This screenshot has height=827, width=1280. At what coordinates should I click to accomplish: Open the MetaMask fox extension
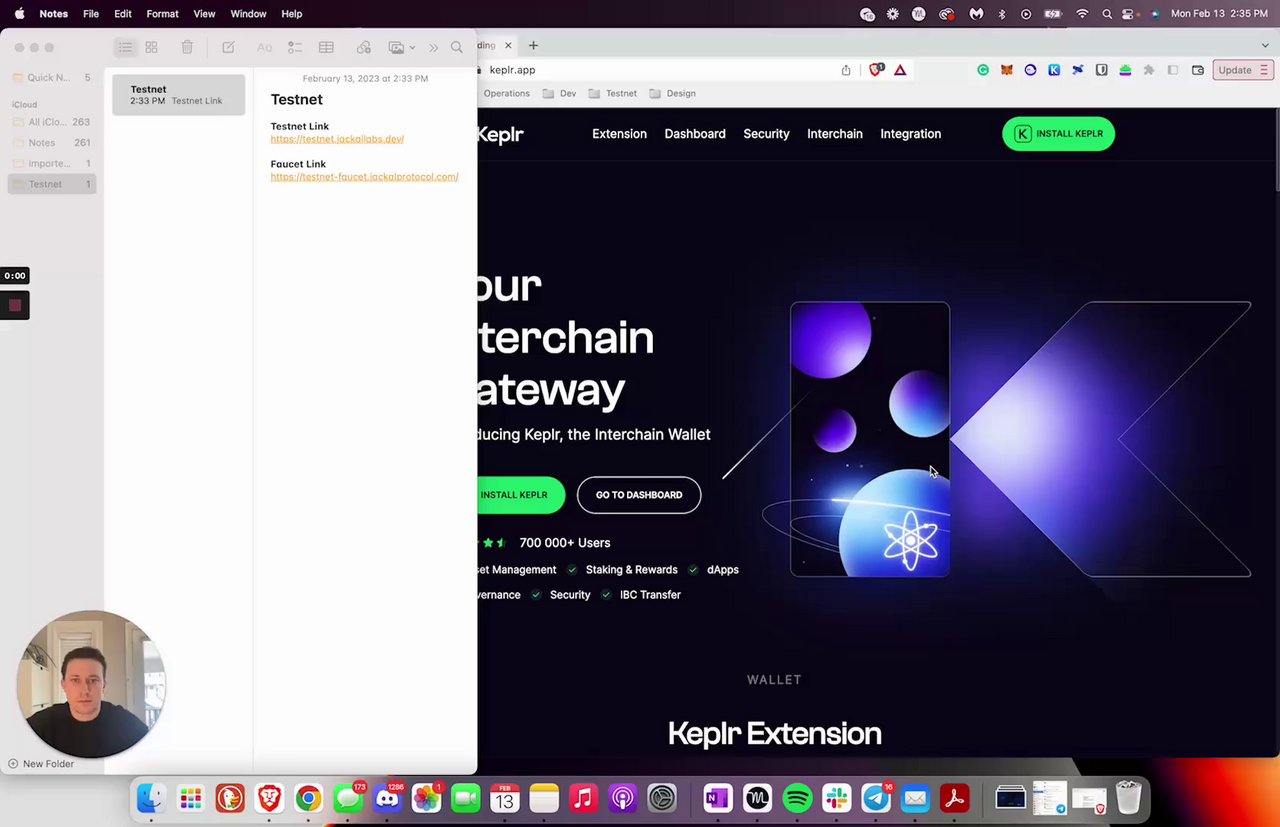point(1007,70)
